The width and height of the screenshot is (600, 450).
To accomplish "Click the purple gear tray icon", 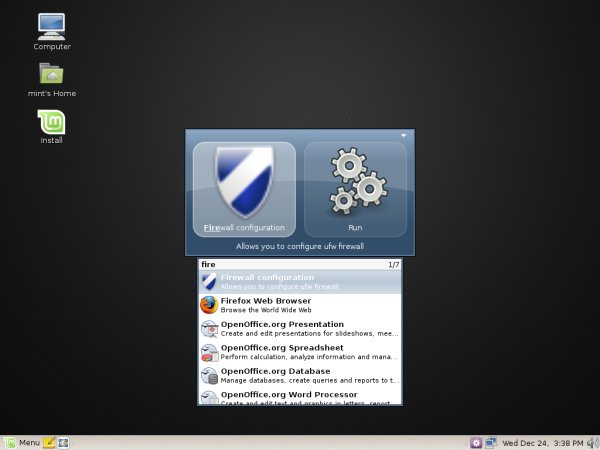I will (x=476, y=443).
